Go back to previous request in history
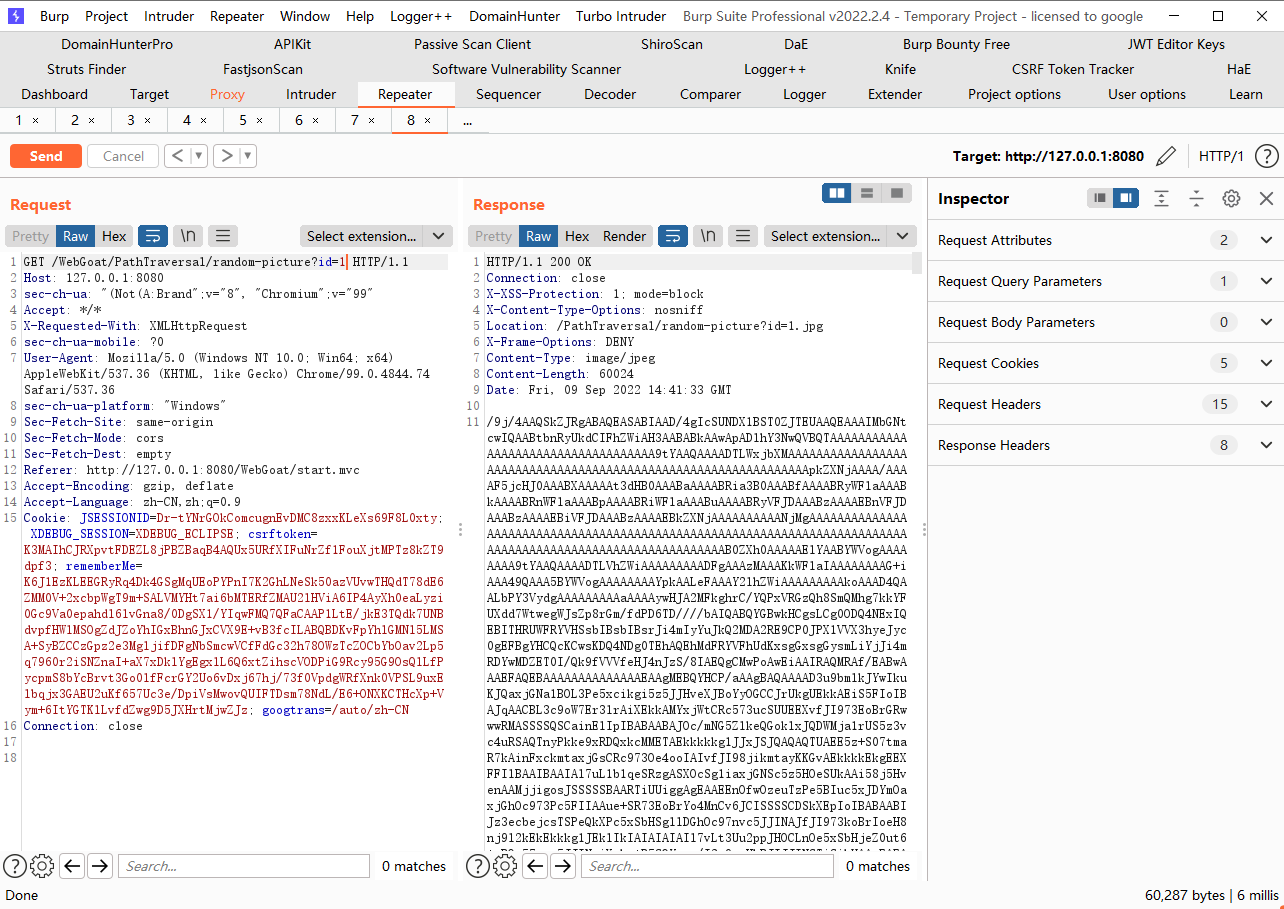 (x=177, y=156)
